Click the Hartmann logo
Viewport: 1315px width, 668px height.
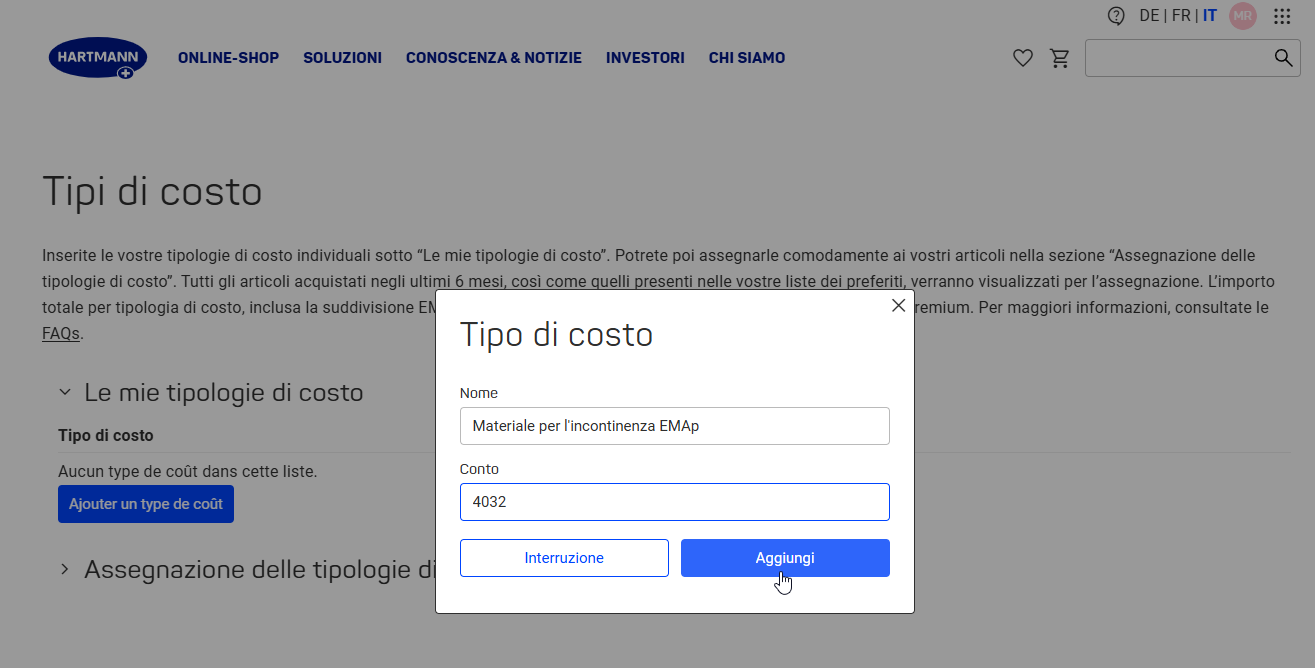pyautogui.click(x=98, y=59)
